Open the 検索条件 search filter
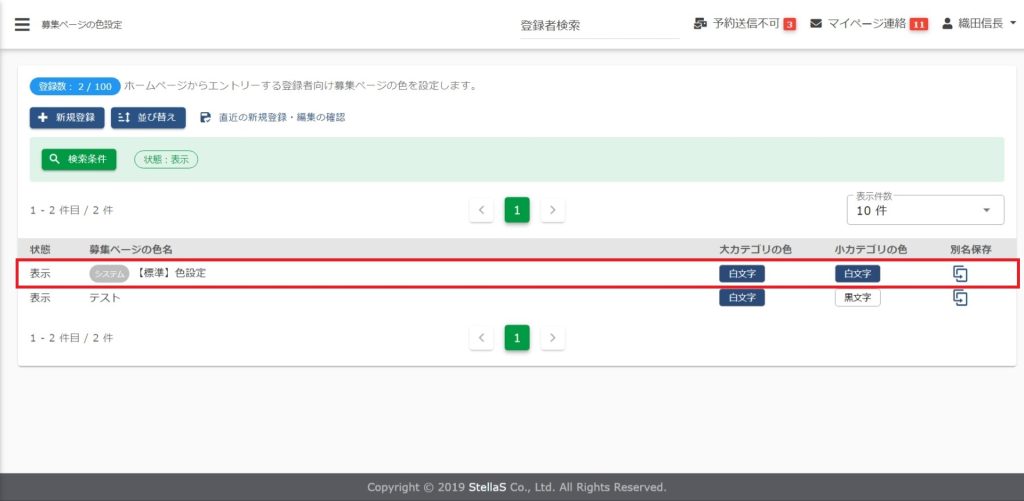Screen dimensions: 1024x501 tap(78, 159)
